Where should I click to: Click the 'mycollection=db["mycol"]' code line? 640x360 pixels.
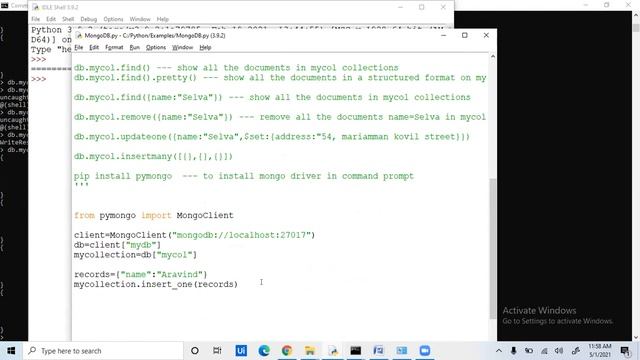click(x=135, y=255)
